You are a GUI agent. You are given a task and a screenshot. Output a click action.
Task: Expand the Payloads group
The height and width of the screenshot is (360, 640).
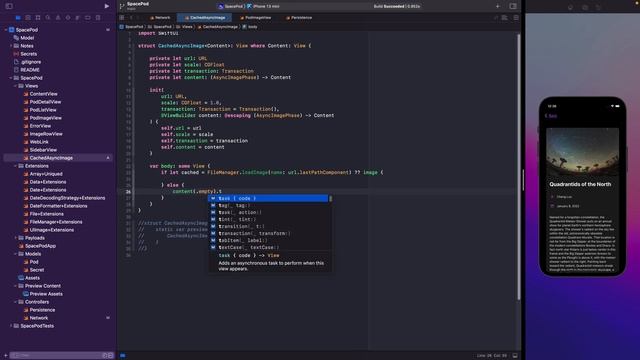tap(16, 238)
